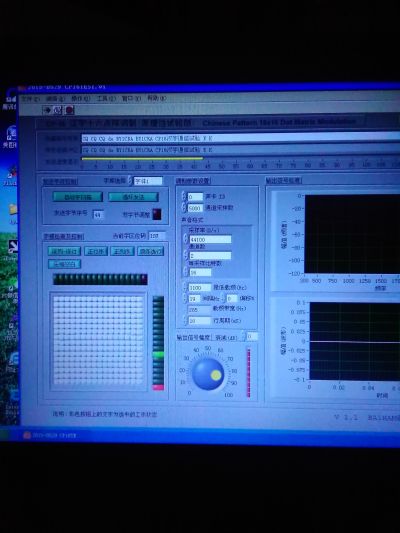The image size is (400, 533).
Task: Click the 16x16 dot matrix character grid
Action: 98,340
